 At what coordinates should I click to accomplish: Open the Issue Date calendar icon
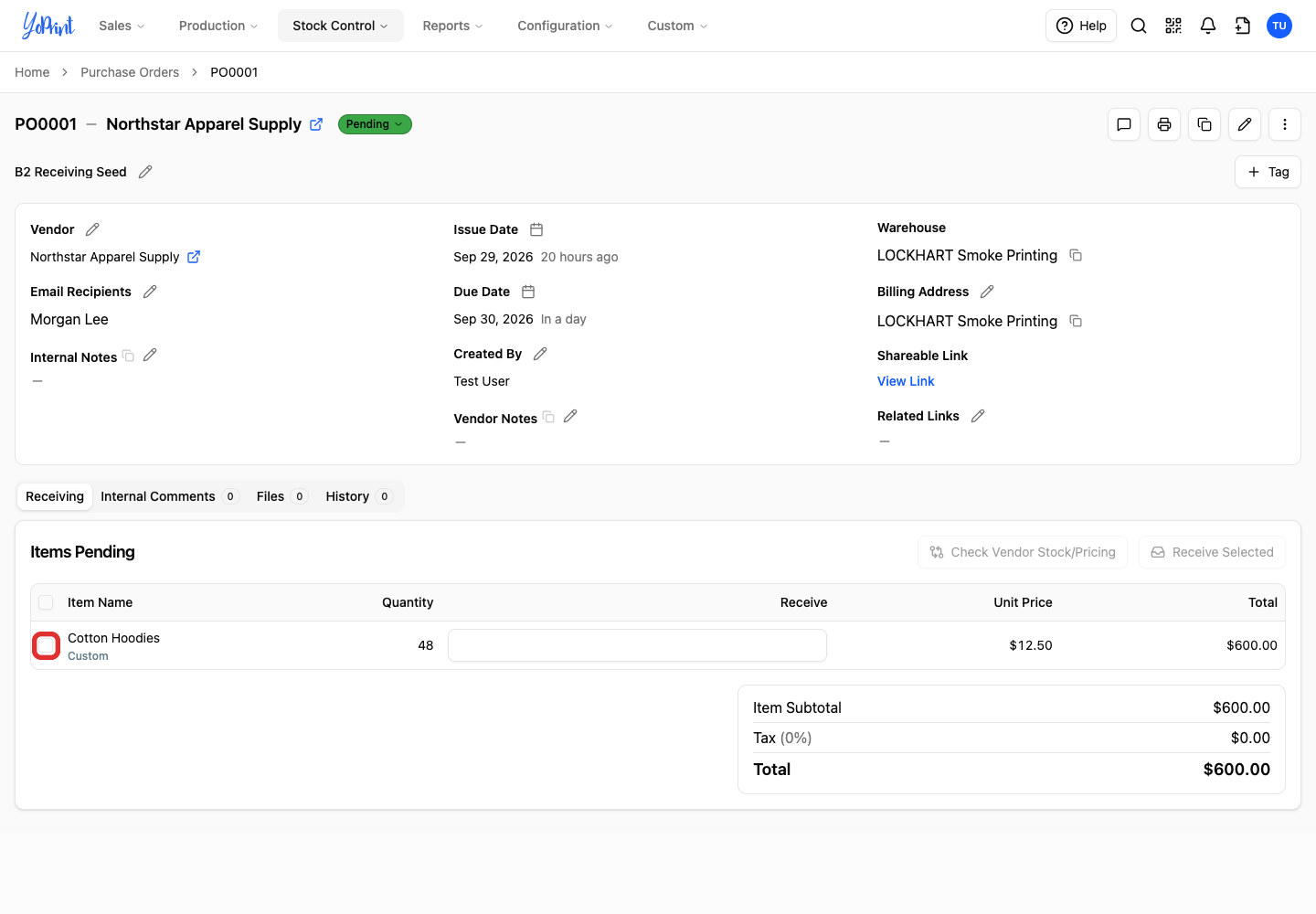[x=536, y=229]
